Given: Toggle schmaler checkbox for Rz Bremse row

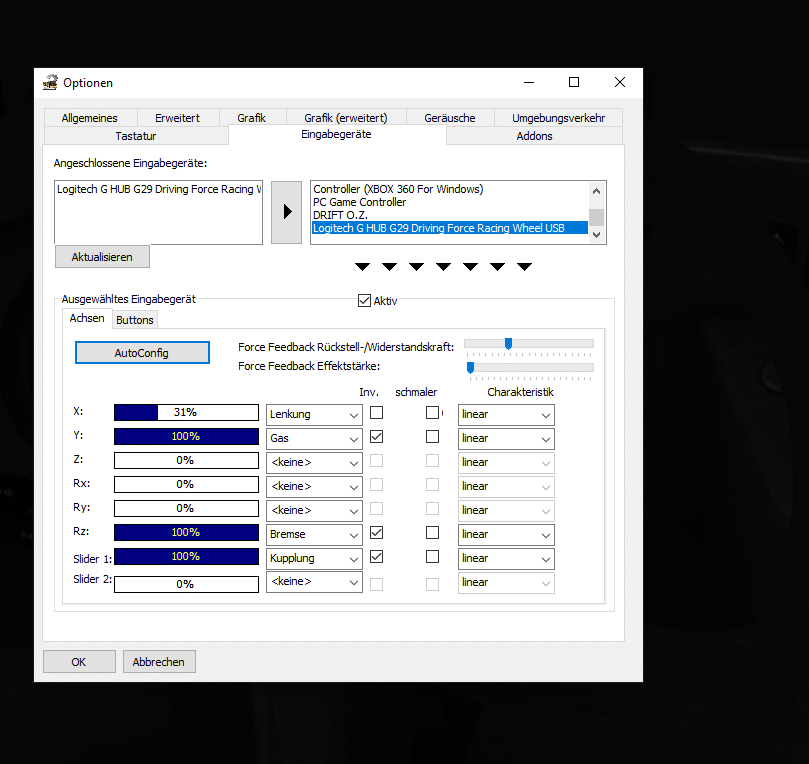Looking at the screenshot, I should click(x=432, y=533).
